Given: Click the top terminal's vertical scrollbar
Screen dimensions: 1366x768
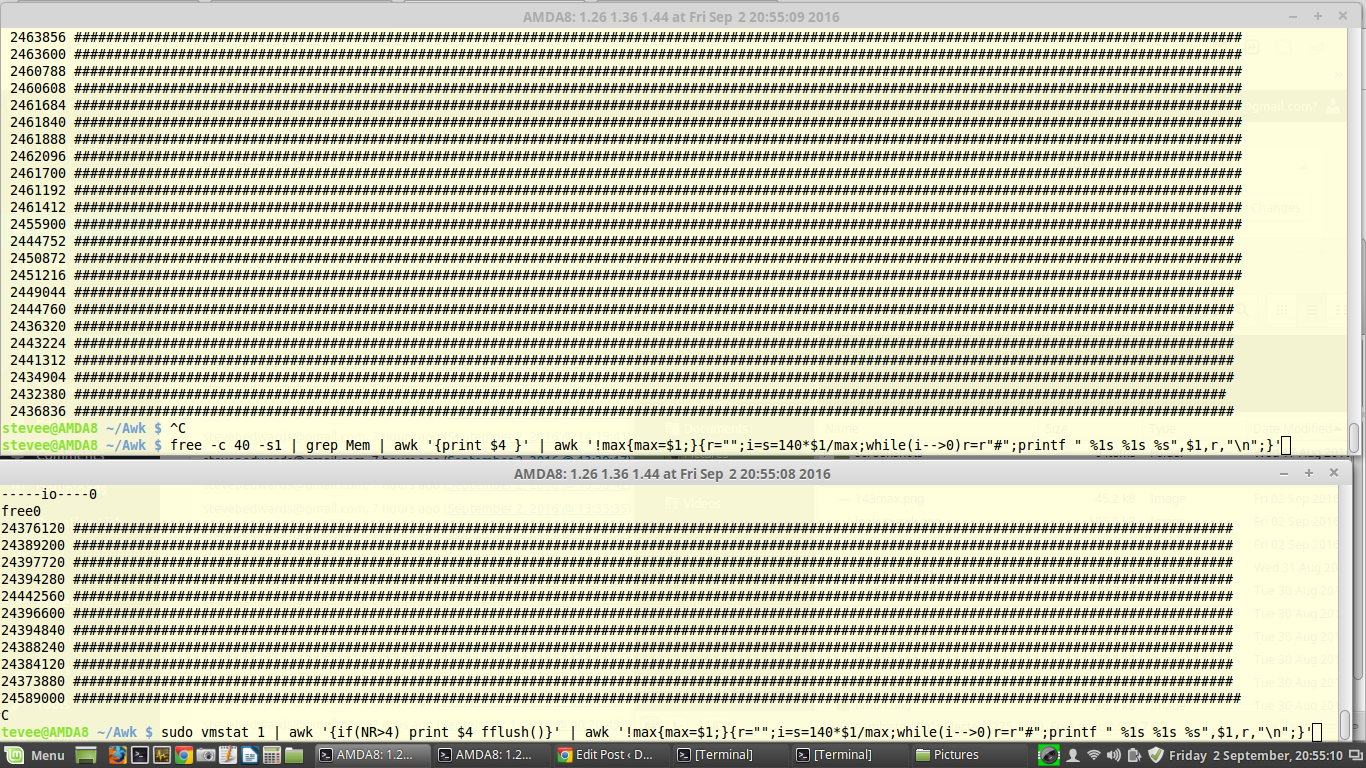Looking at the screenshot, I should pos(1354,438).
